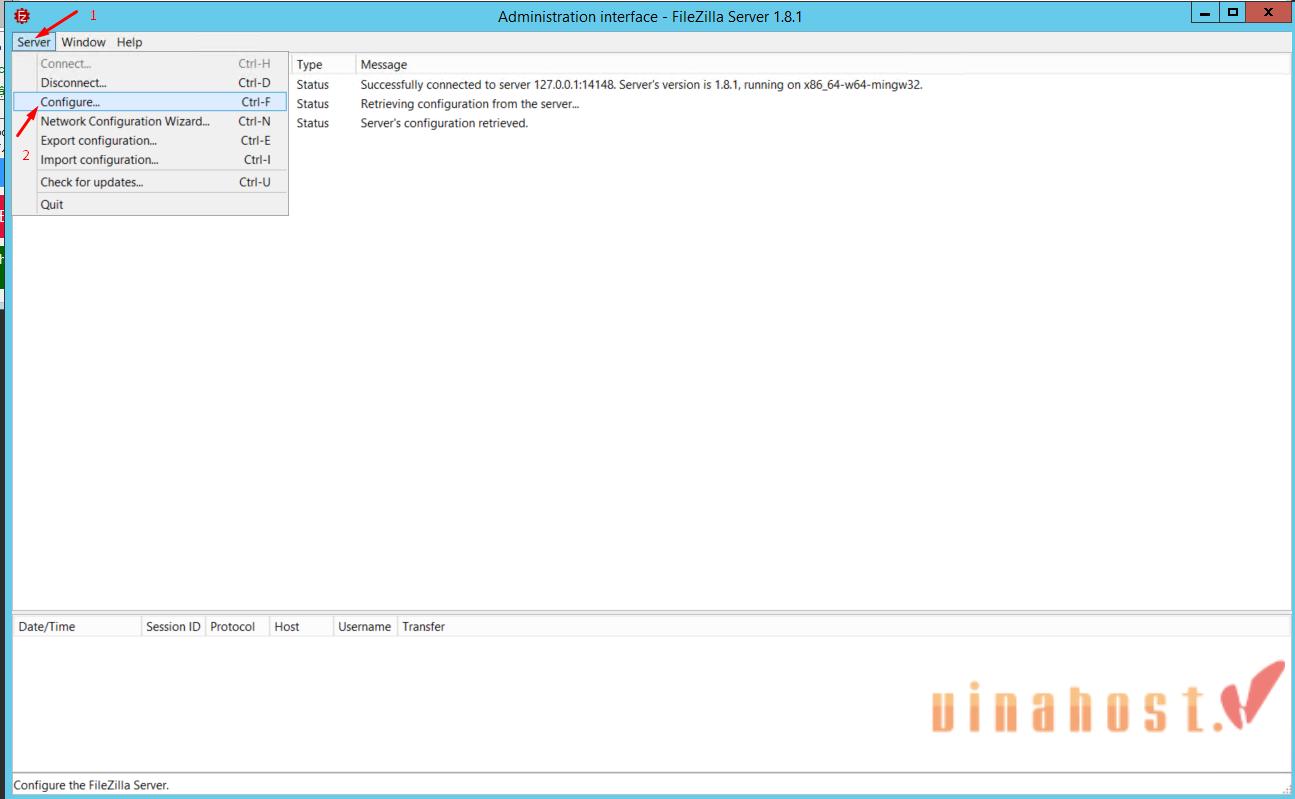The image size is (1295, 799).
Task: Click the Username column header
Action: [x=365, y=626]
